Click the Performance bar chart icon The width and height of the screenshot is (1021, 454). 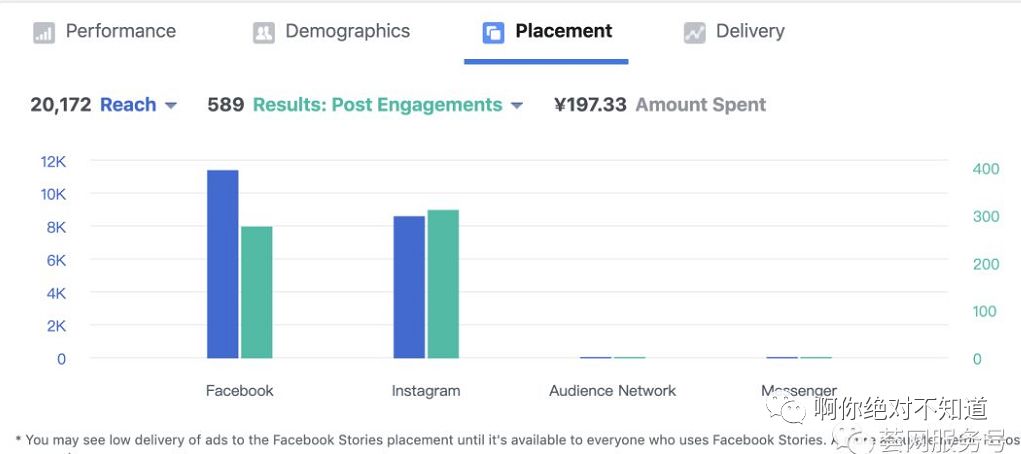(43, 33)
